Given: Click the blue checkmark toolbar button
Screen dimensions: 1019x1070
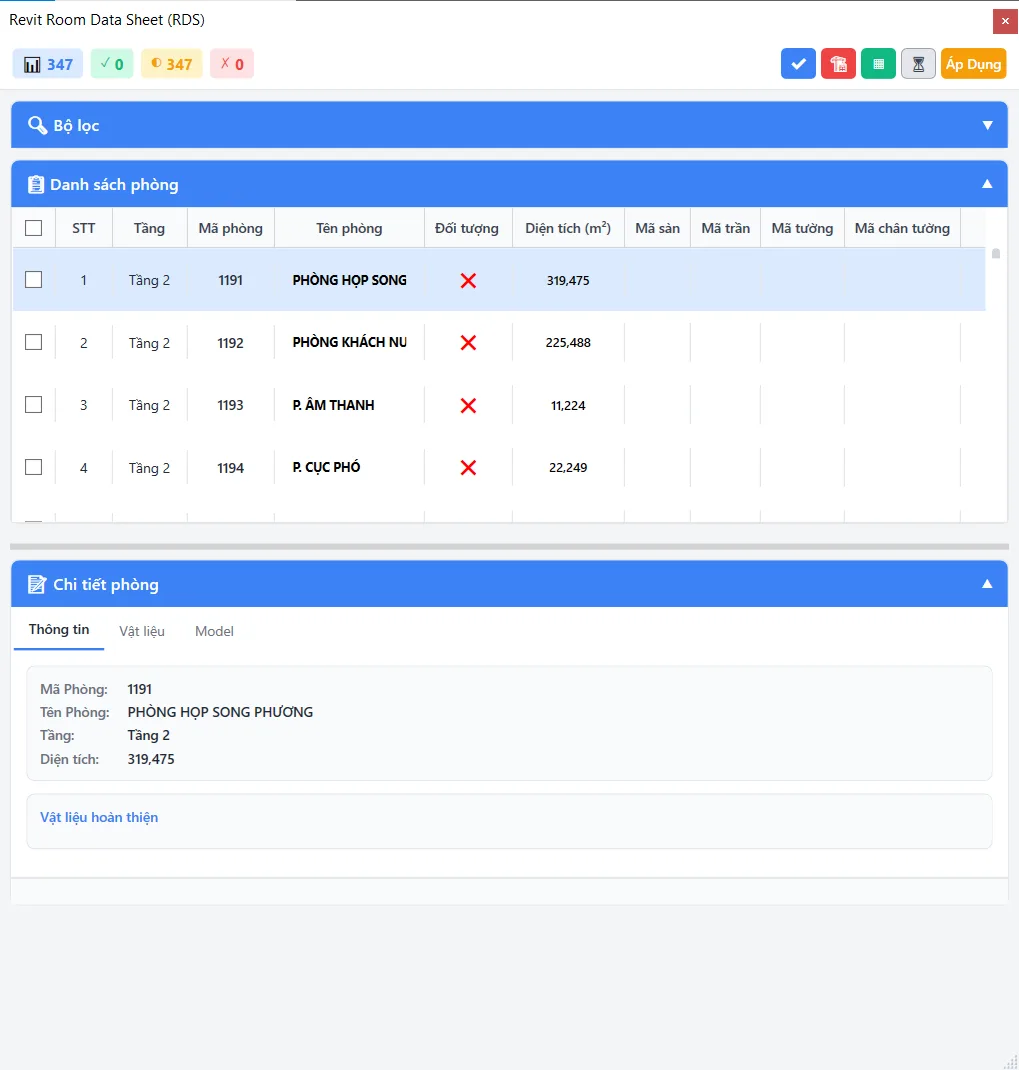Looking at the screenshot, I should coord(798,64).
